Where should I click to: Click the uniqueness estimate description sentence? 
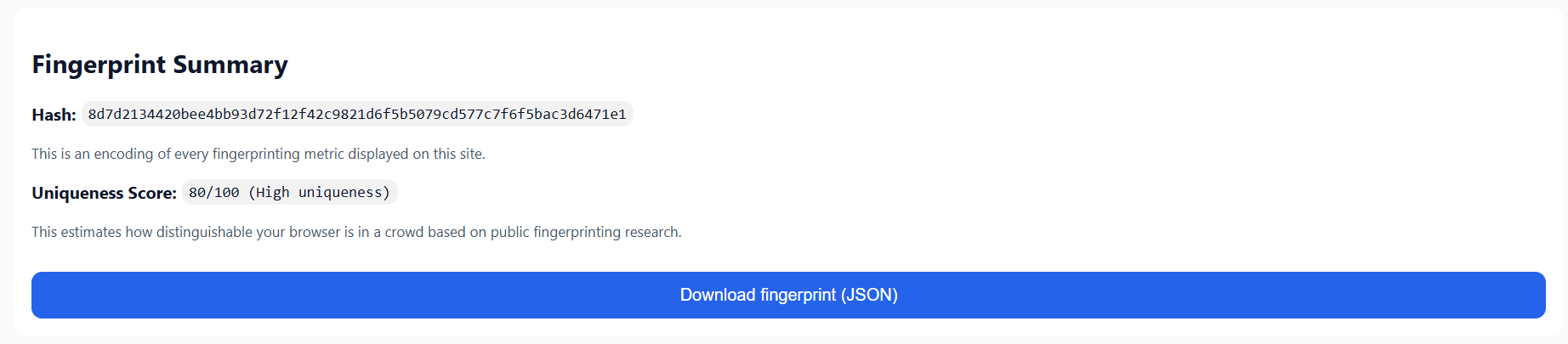coord(356,232)
